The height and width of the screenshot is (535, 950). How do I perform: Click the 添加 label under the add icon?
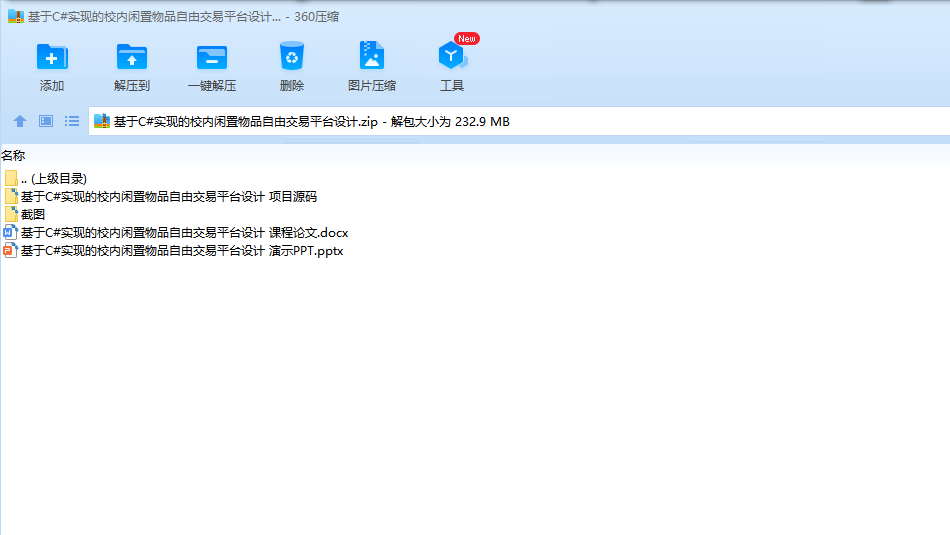coord(52,86)
